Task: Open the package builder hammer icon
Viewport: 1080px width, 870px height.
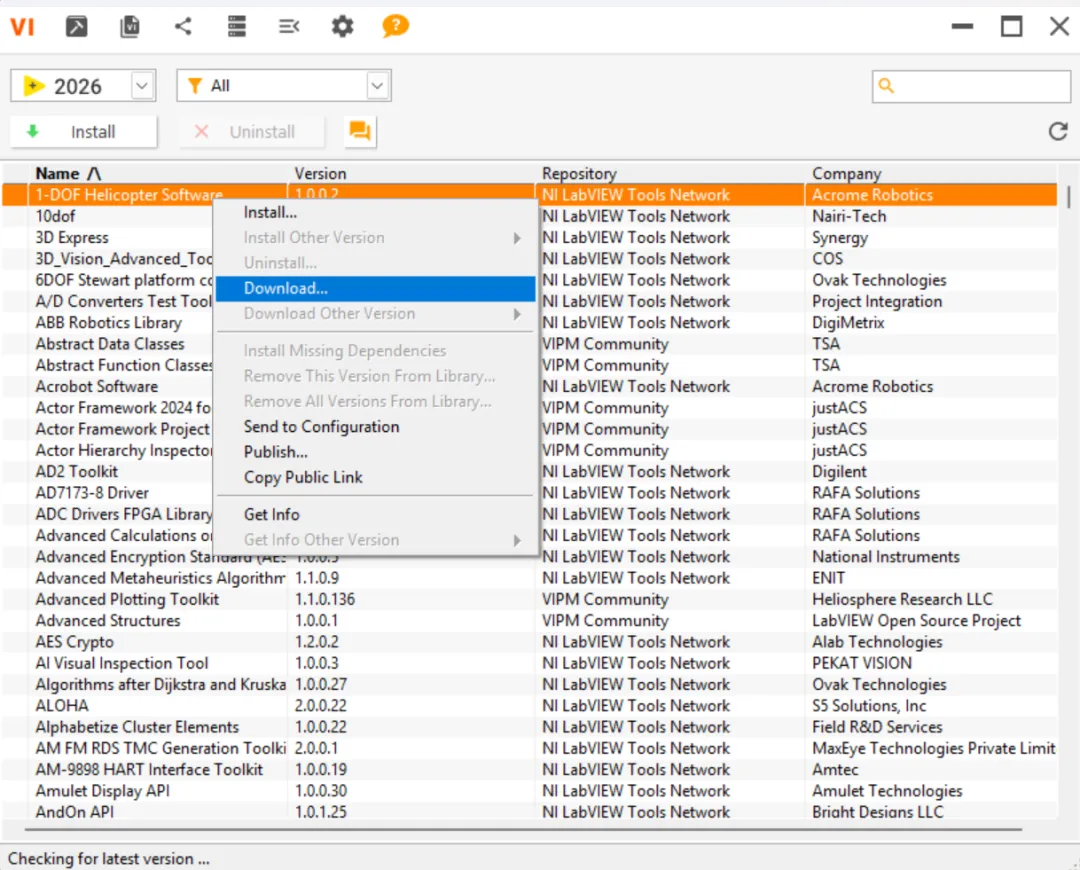Action: pos(77,27)
